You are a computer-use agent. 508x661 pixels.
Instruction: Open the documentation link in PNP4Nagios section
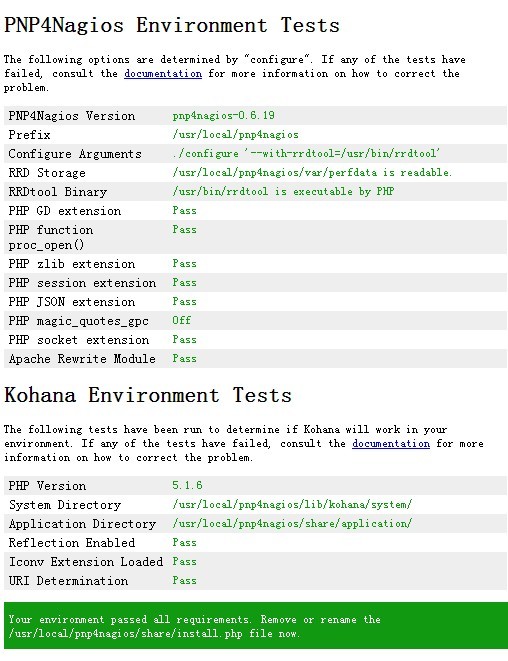pos(163,74)
